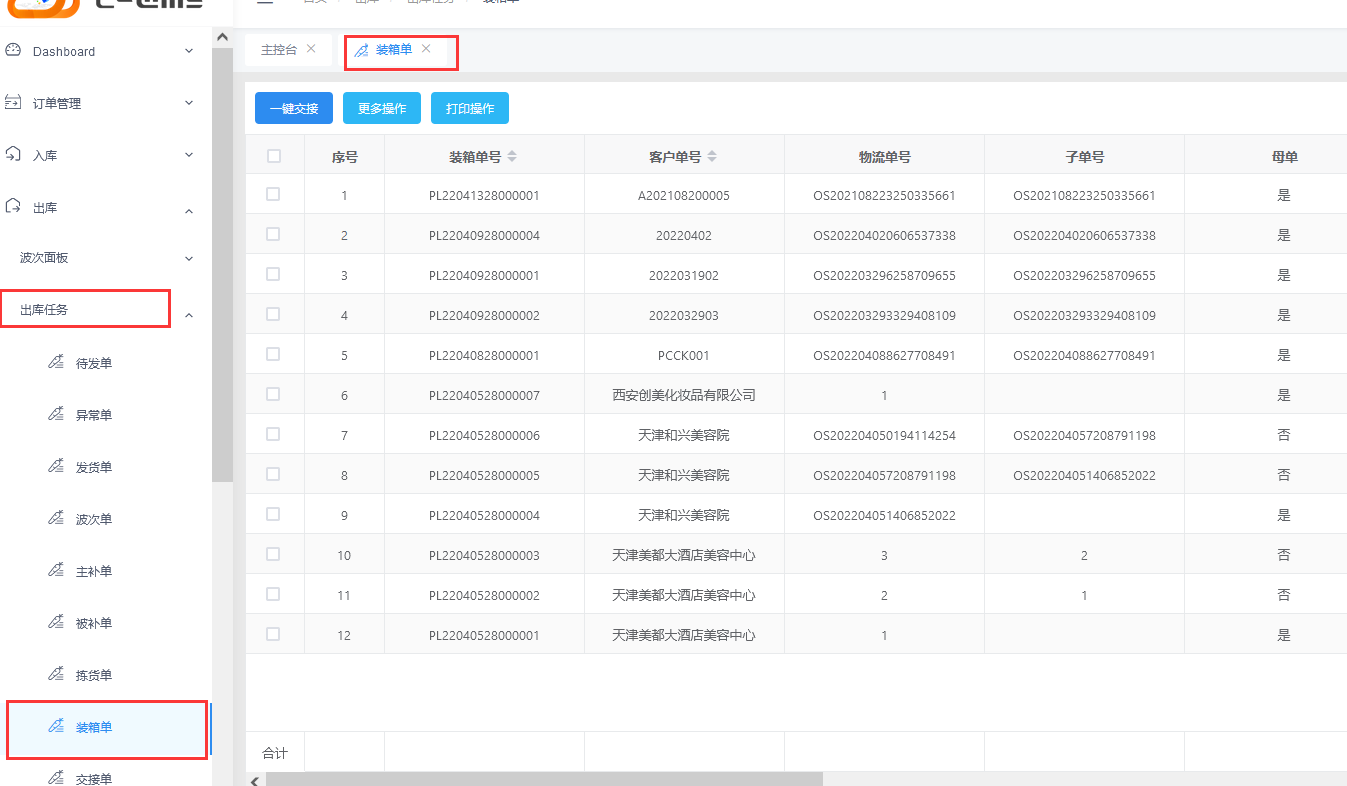Image resolution: width=1347 pixels, height=786 pixels.
Task: Click the icon beside 拣货单
Action: [56, 674]
